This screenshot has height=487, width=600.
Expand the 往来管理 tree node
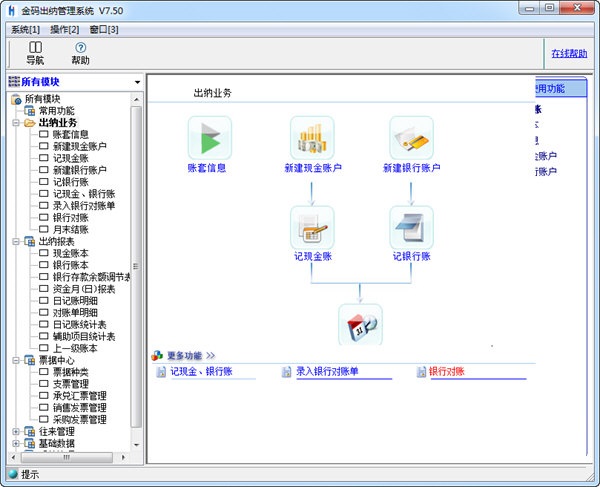[x=16, y=431]
